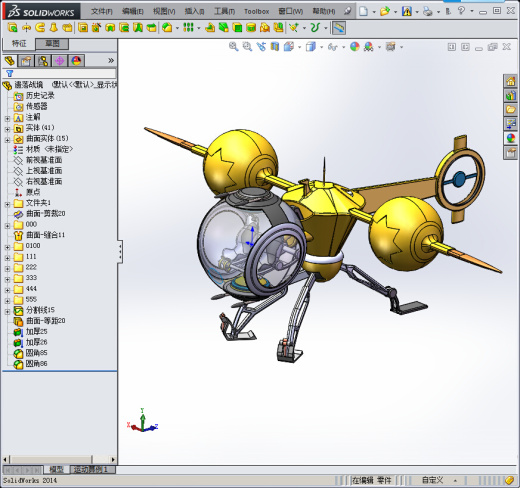Screen dimensions: 520x488
Task: Click the Apply Scene icon
Action: point(369,47)
